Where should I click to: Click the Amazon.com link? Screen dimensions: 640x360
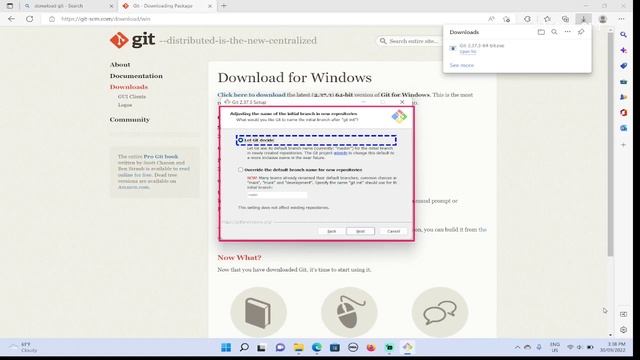click(x=133, y=187)
